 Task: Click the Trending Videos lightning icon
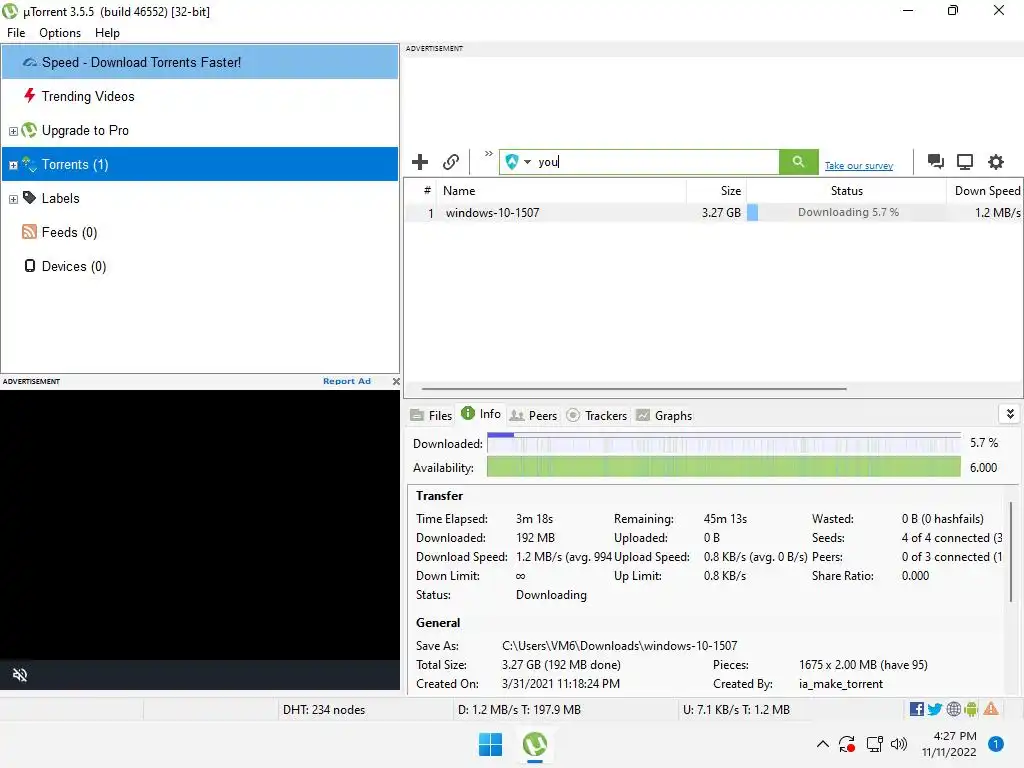pos(29,96)
